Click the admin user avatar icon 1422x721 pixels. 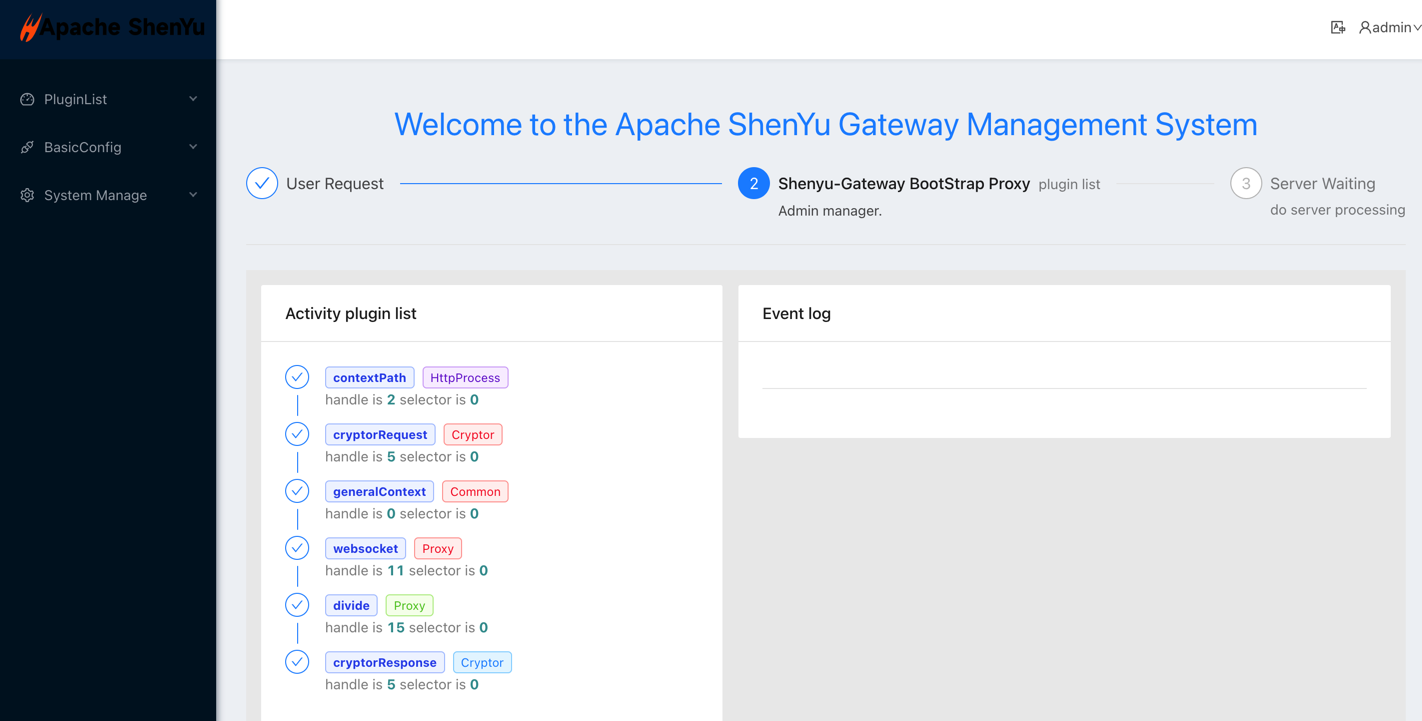click(x=1365, y=28)
